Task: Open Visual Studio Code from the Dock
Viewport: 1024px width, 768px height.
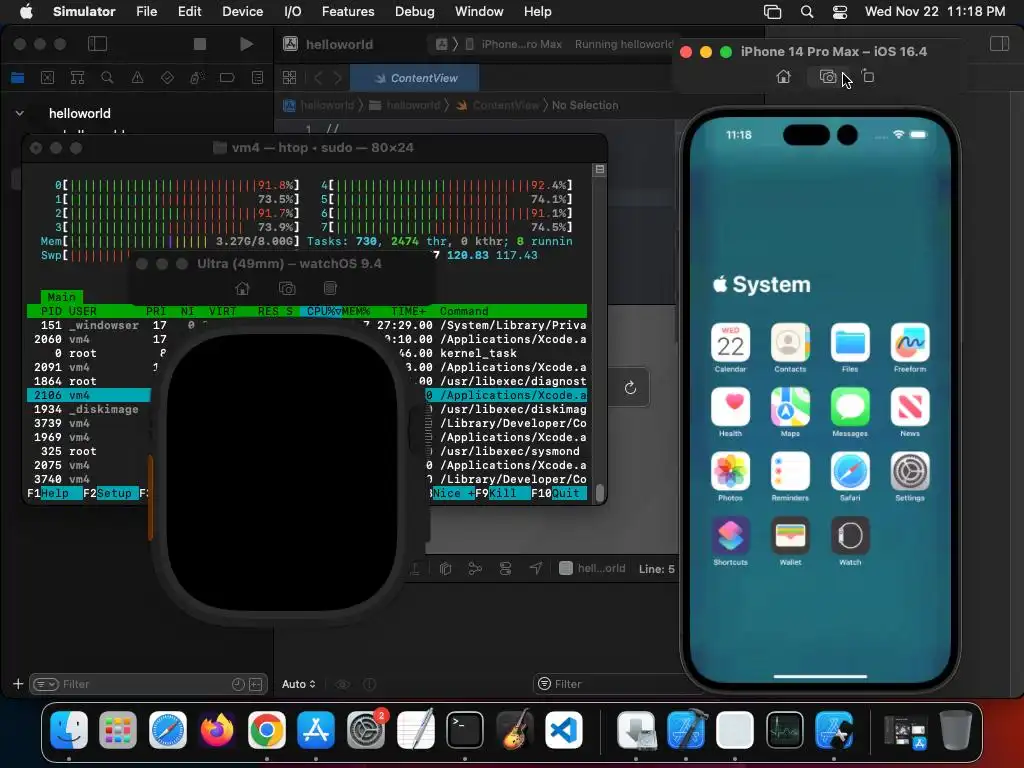Action: coord(564,729)
